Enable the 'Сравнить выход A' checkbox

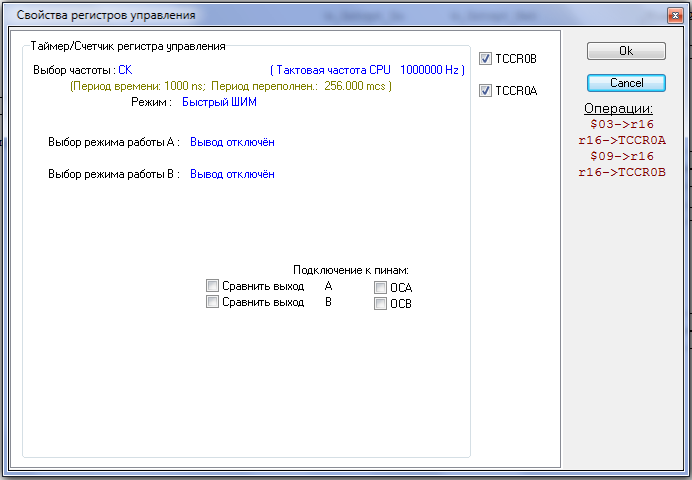tap(212, 286)
